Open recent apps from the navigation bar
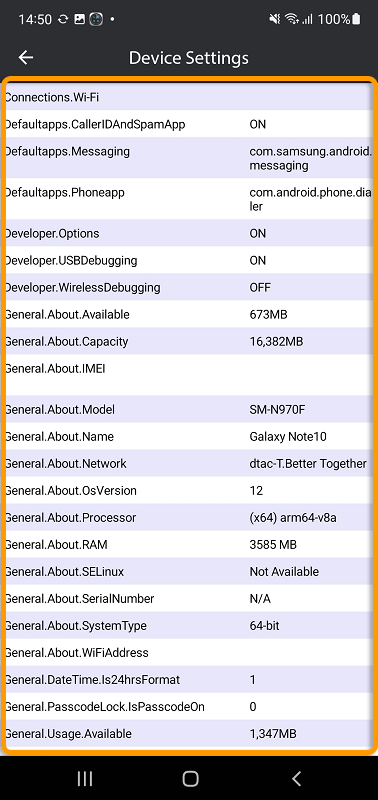 pyautogui.click(x=85, y=778)
